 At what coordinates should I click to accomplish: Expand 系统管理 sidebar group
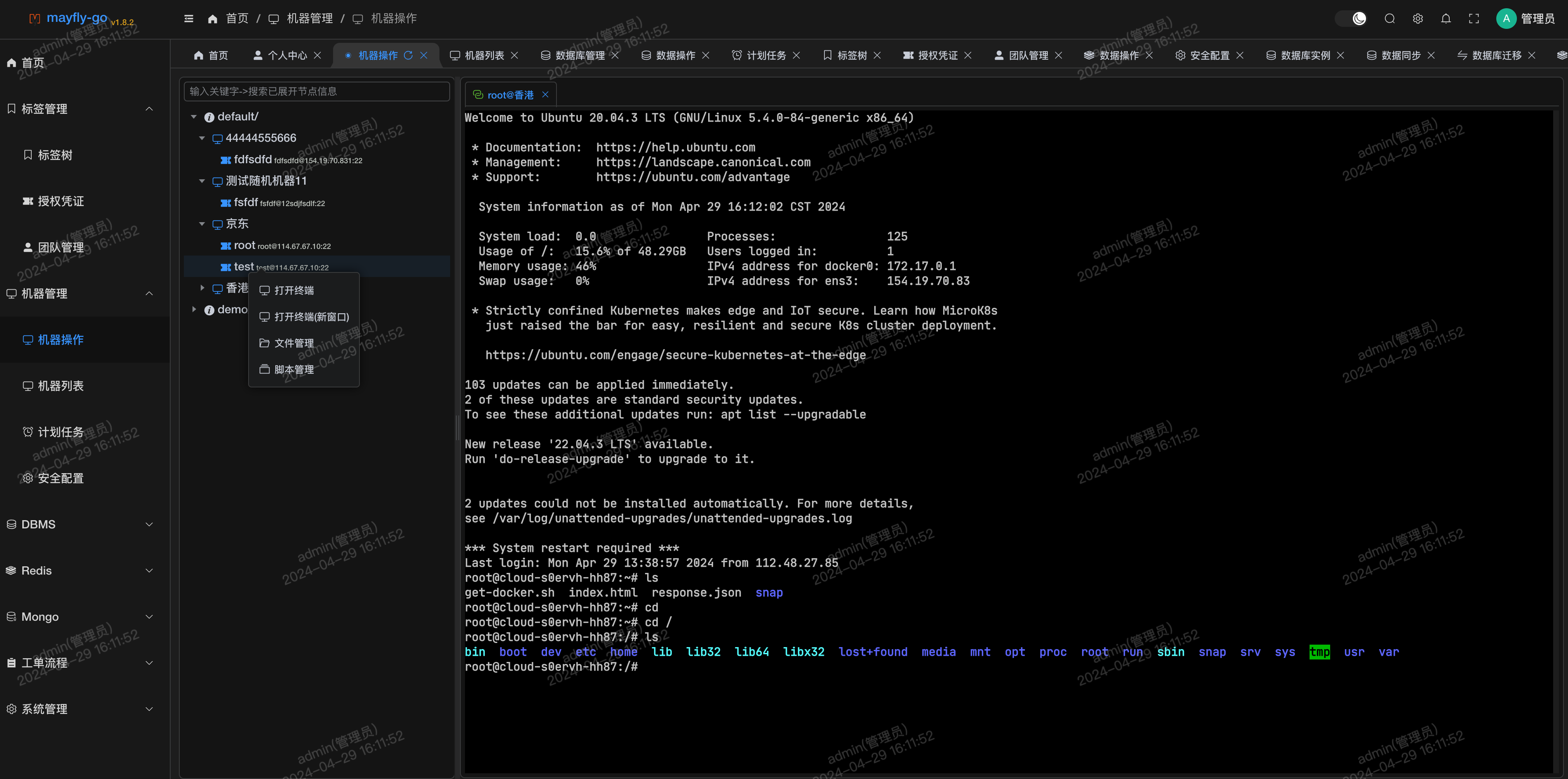coord(85,709)
